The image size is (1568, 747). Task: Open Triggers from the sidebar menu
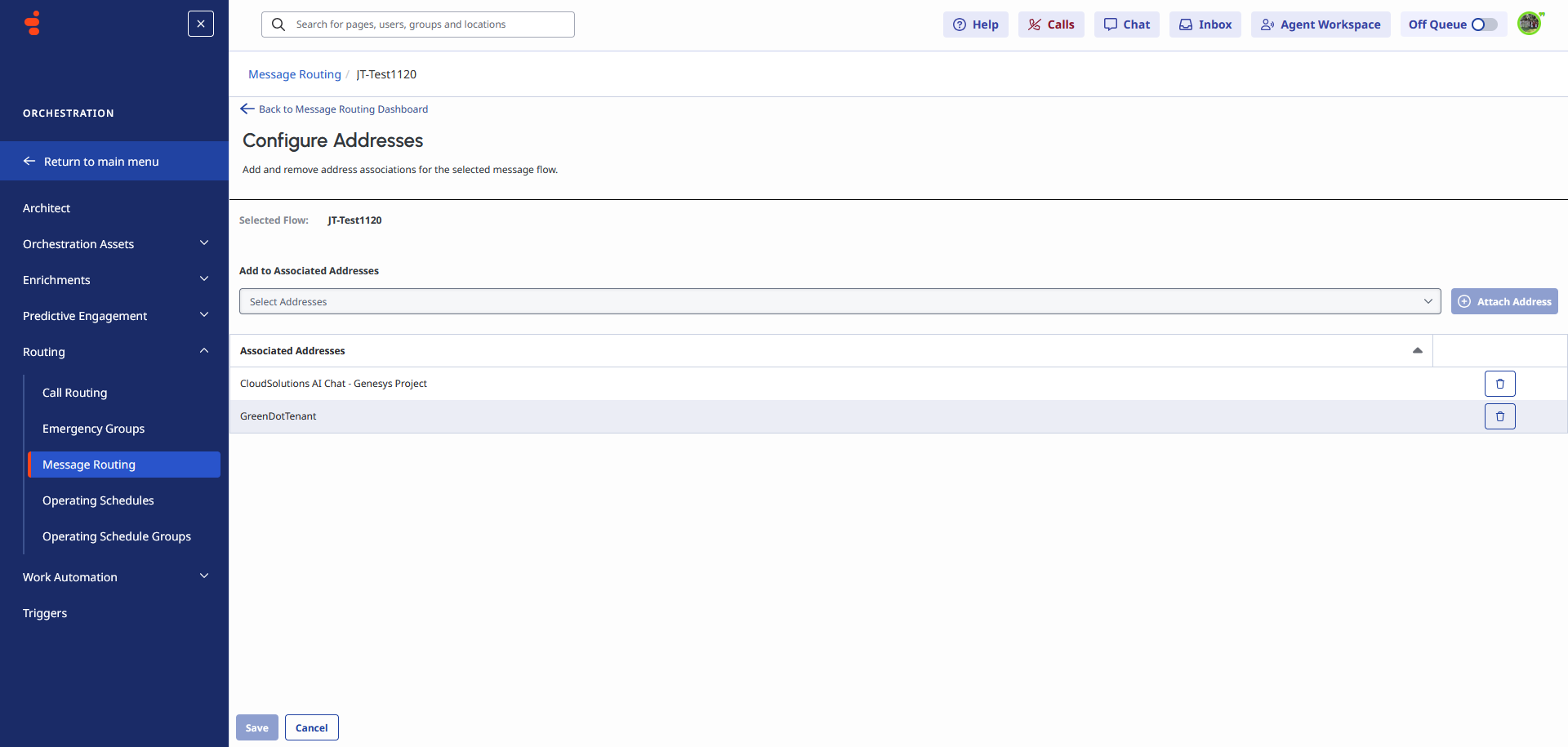click(45, 612)
